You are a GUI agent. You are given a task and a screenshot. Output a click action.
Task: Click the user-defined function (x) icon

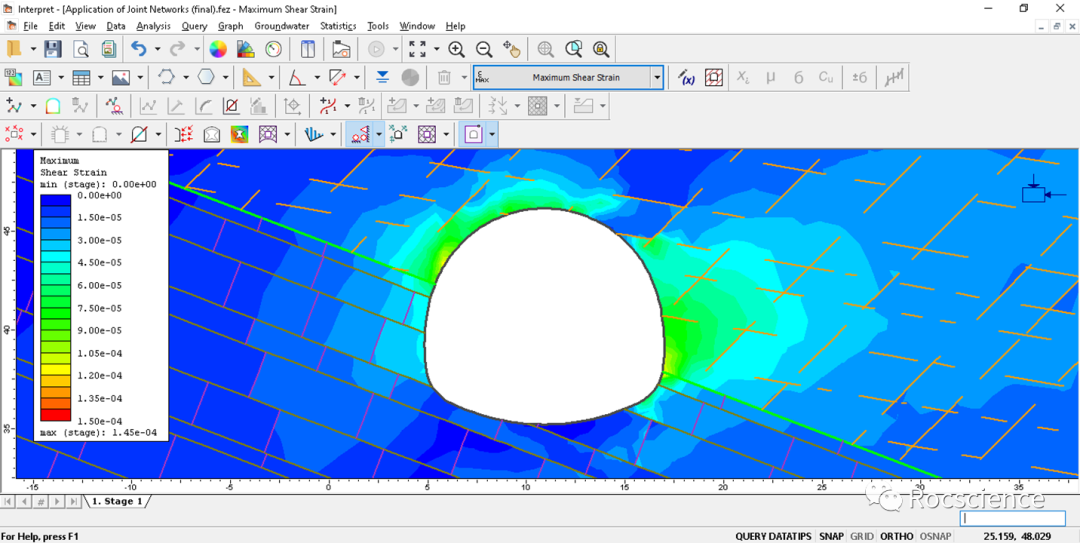686,77
